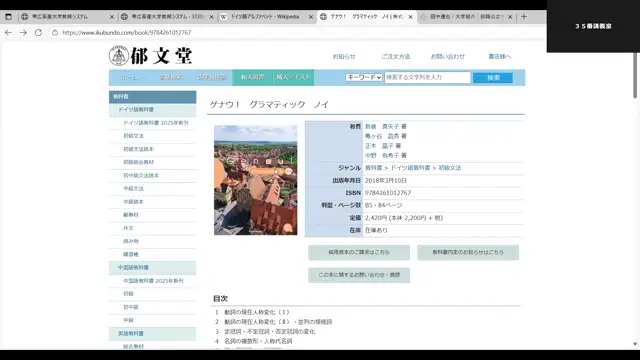640x360 pixels.
Task: Click この本に関するお問い合わせ・感想 button
Action: coord(359,275)
